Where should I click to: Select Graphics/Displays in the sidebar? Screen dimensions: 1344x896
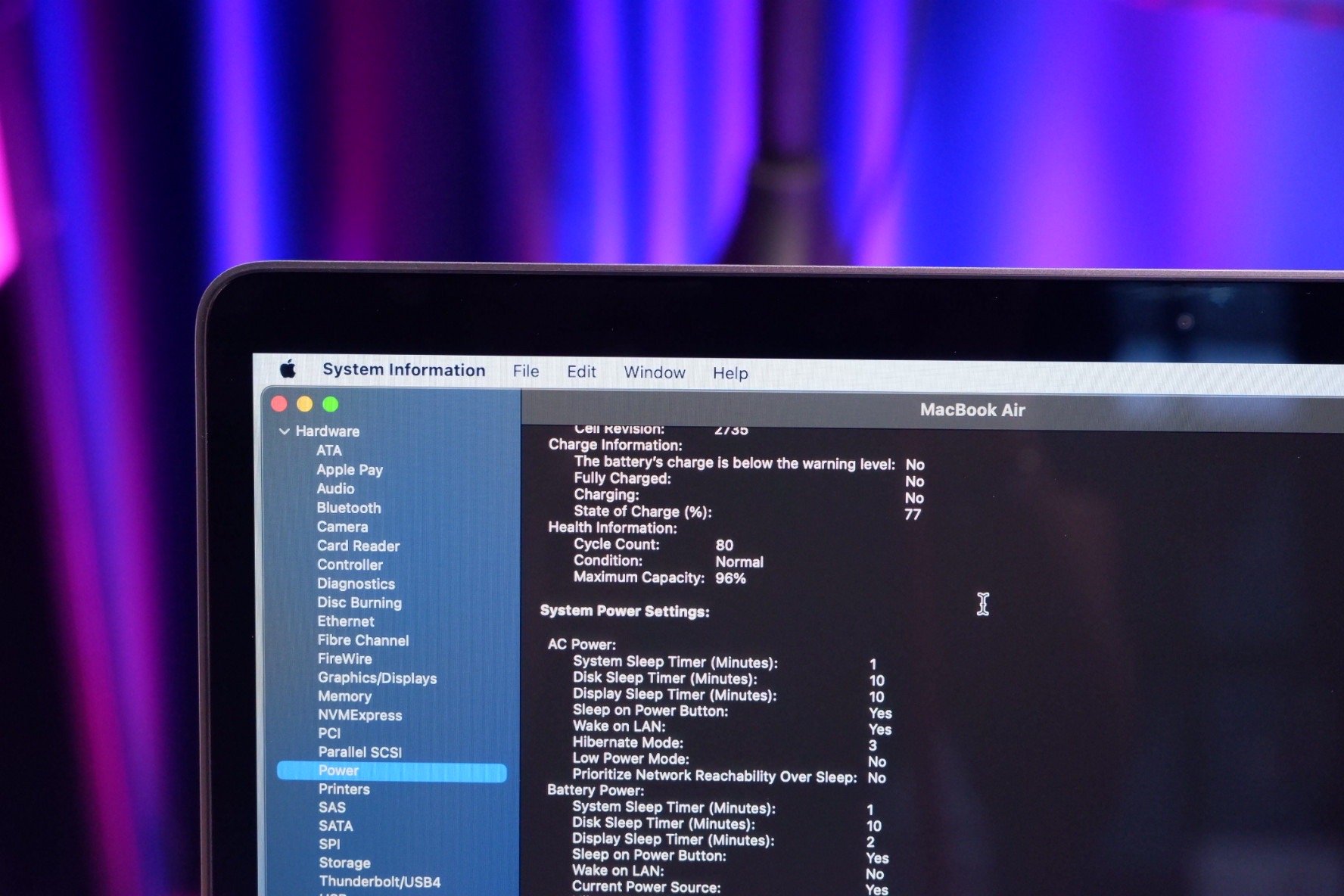click(x=378, y=678)
